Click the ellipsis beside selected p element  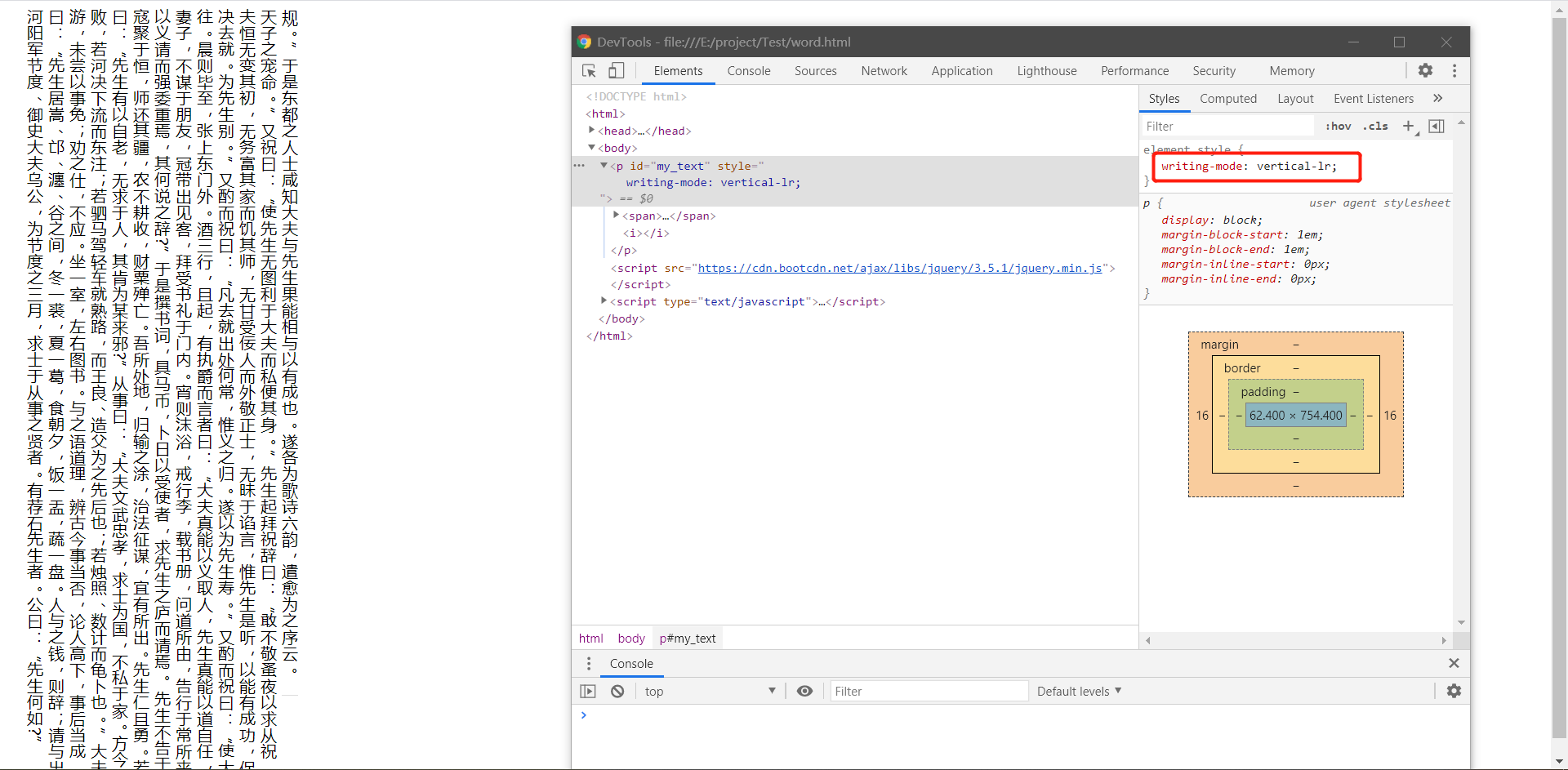point(579,165)
